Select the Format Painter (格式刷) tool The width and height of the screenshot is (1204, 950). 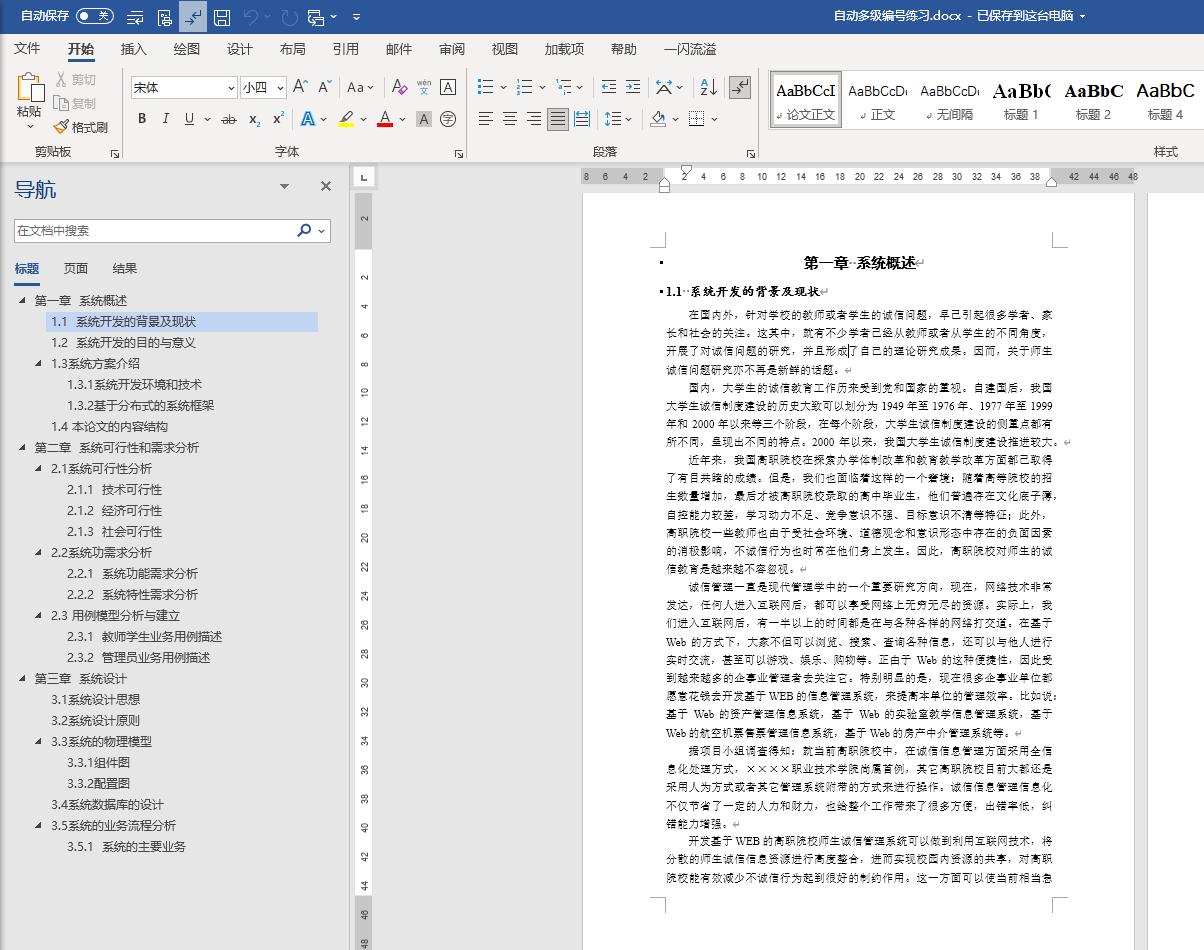[80, 127]
